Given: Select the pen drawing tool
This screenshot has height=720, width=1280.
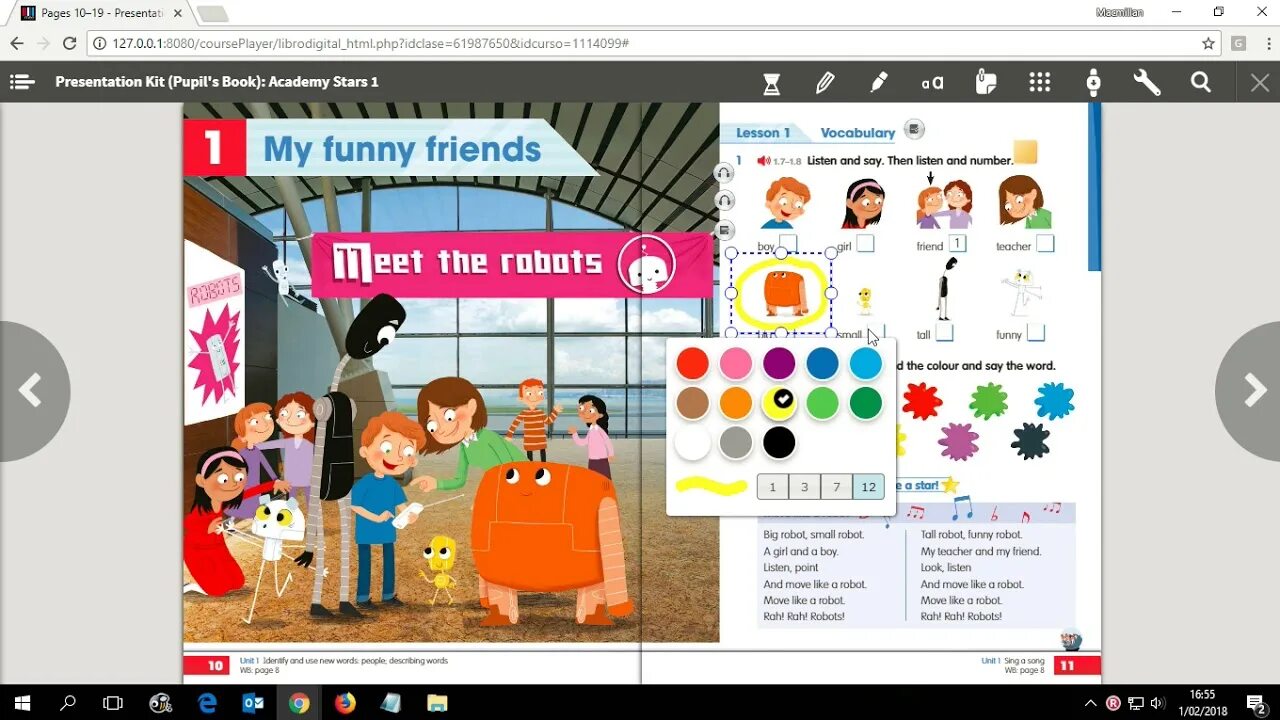Looking at the screenshot, I should click(x=825, y=83).
